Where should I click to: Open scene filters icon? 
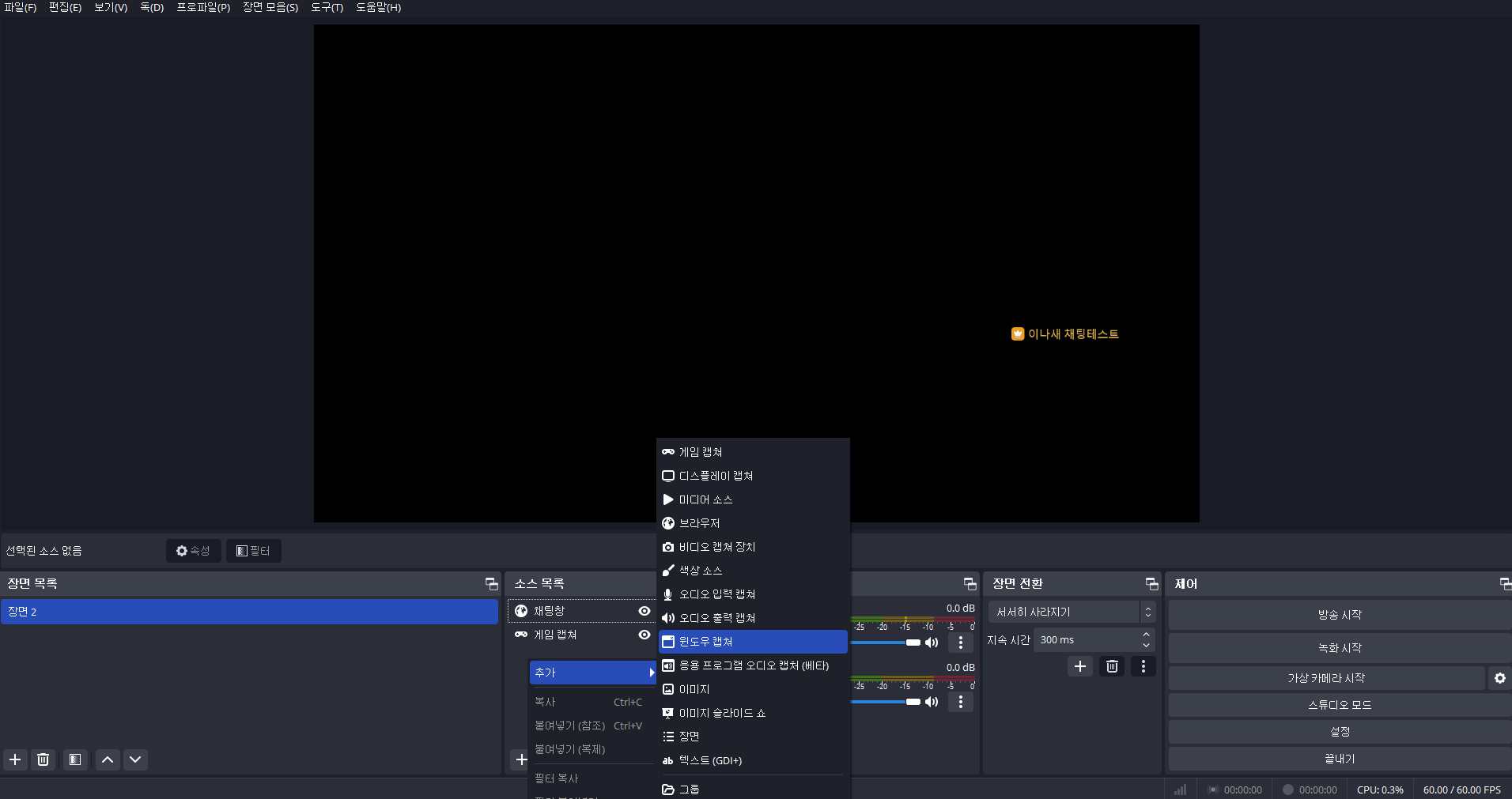[x=75, y=759]
